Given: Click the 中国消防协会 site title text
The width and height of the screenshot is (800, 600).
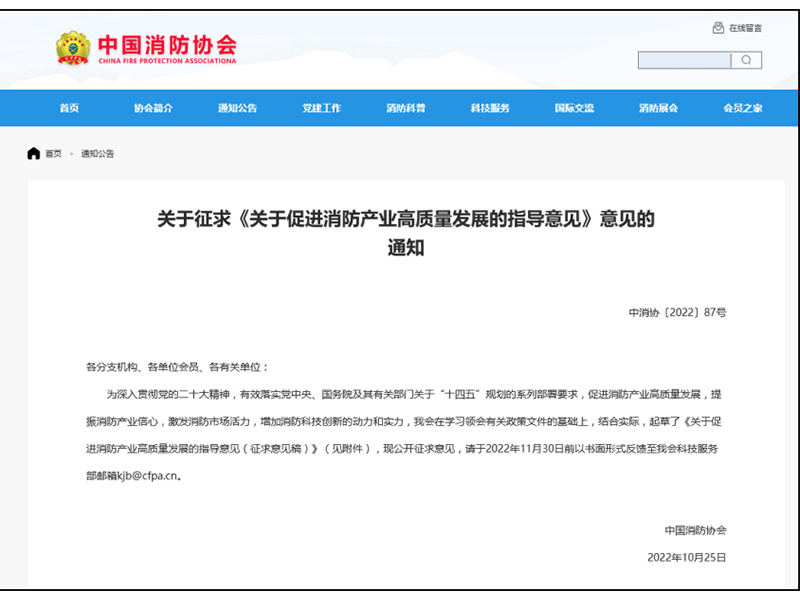Looking at the screenshot, I should 166,44.
